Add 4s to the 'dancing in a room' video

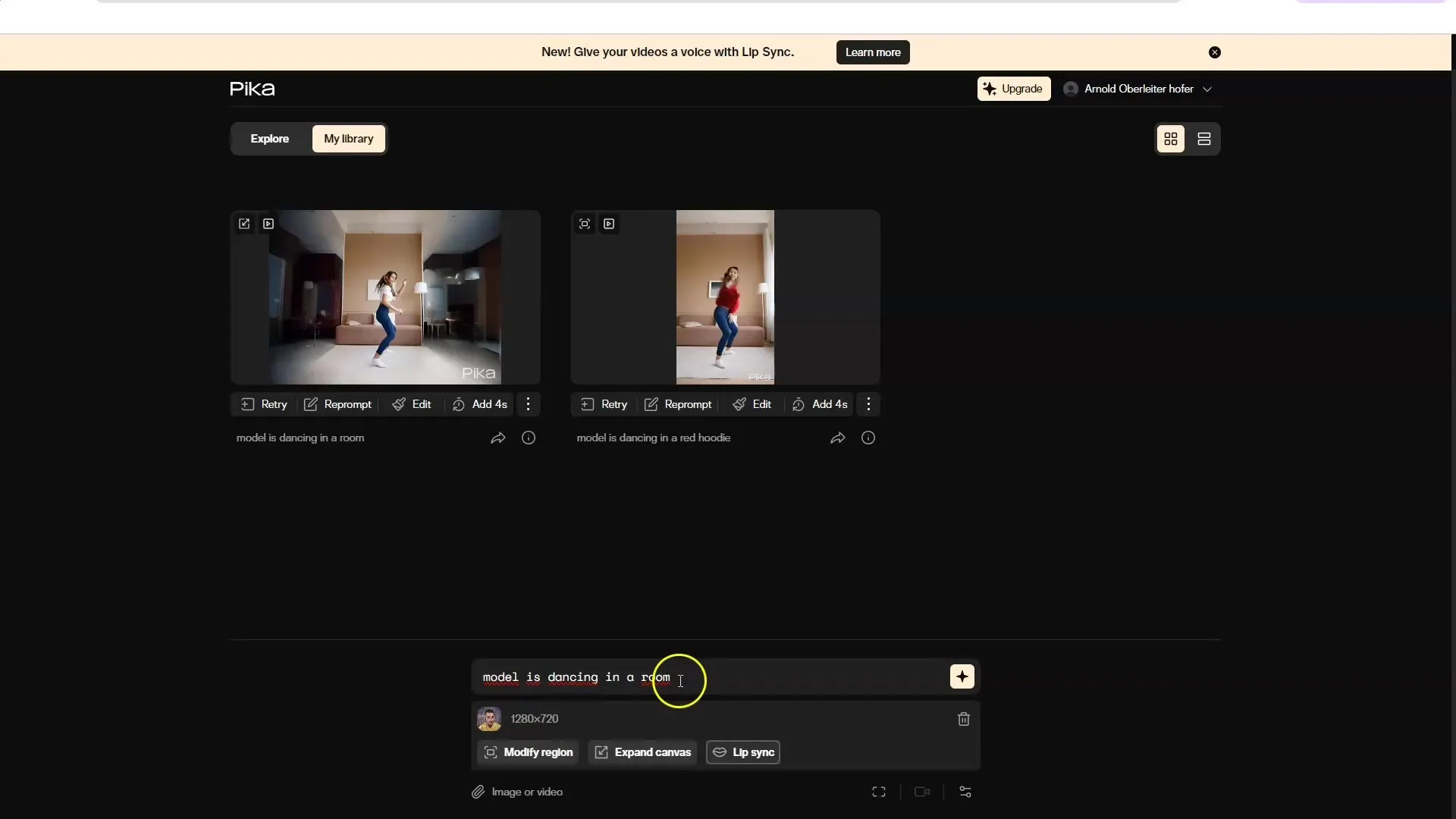click(480, 404)
